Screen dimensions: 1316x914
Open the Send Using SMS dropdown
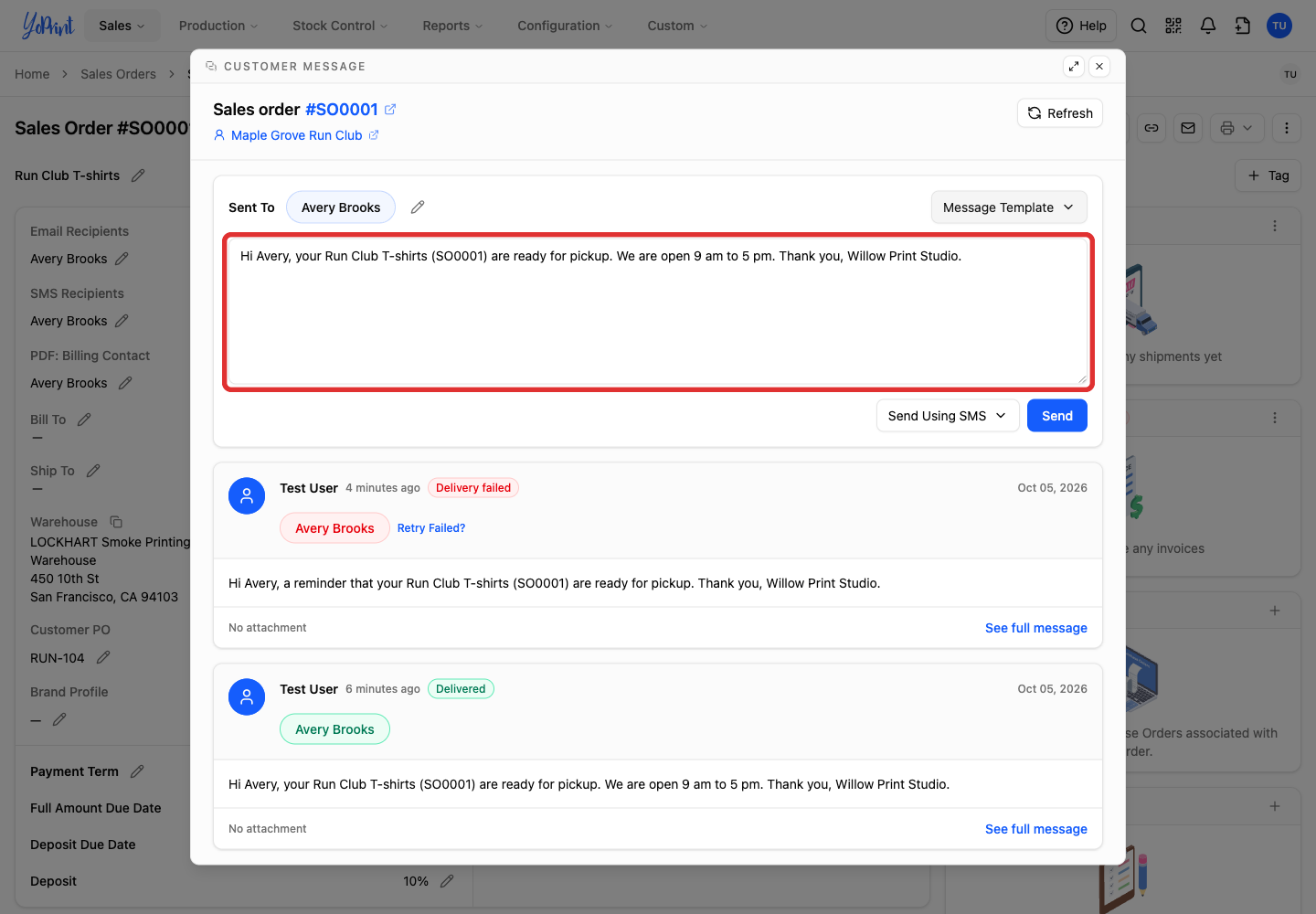[x=948, y=416]
